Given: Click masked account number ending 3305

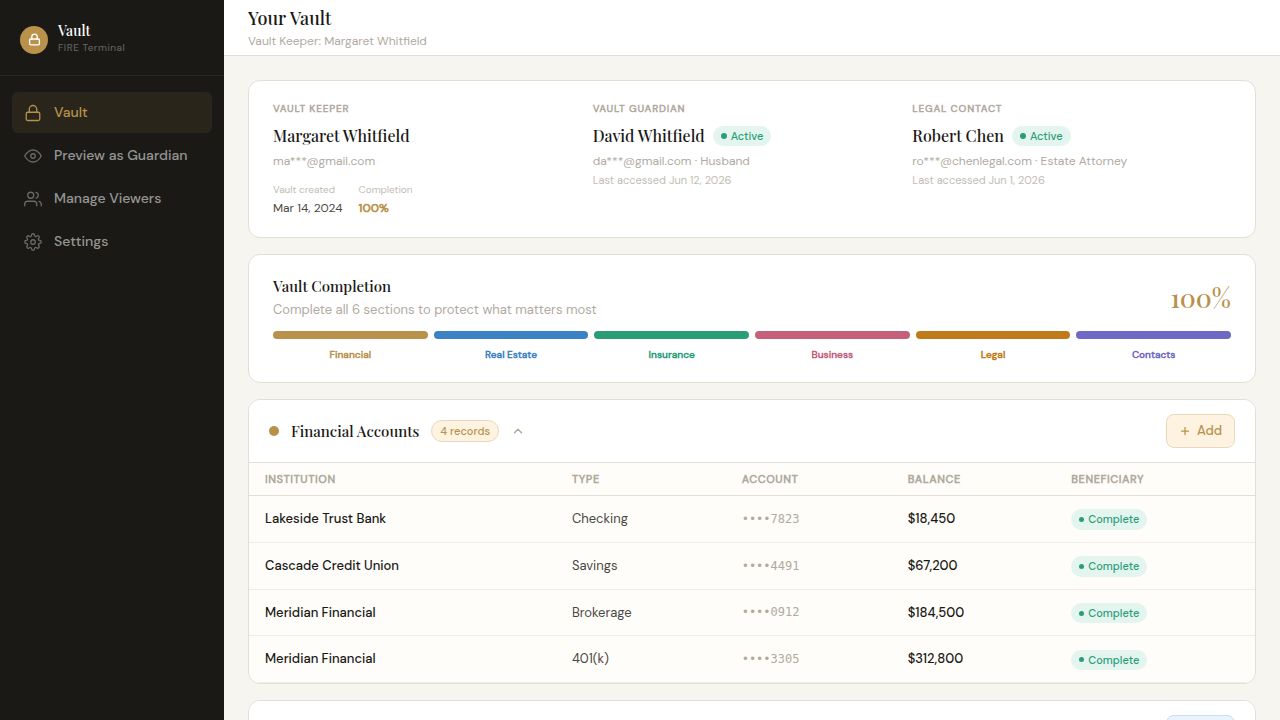Looking at the screenshot, I should (770, 659).
